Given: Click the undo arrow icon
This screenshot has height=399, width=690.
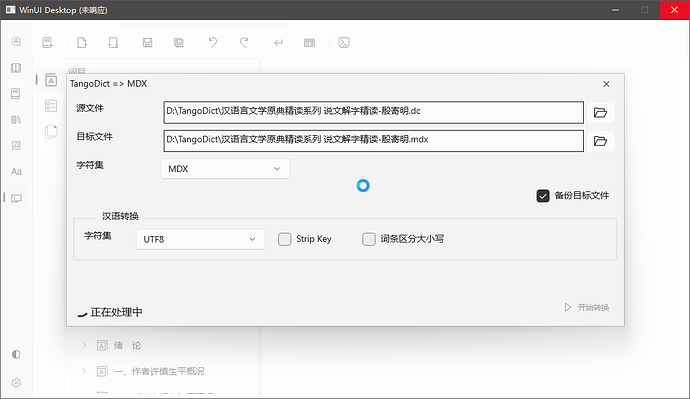Looking at the screenshot, I should [x=213, y=42].
